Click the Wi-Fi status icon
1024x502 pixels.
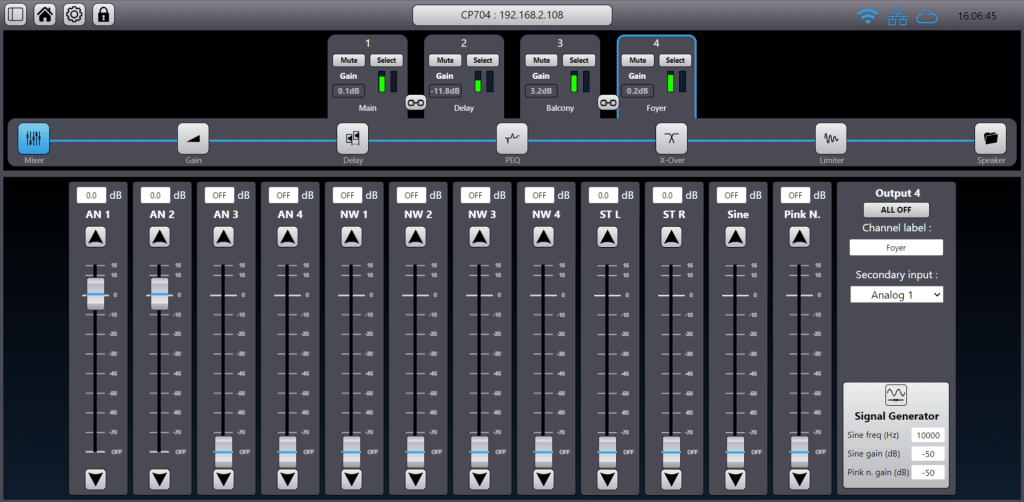(868, 17)
